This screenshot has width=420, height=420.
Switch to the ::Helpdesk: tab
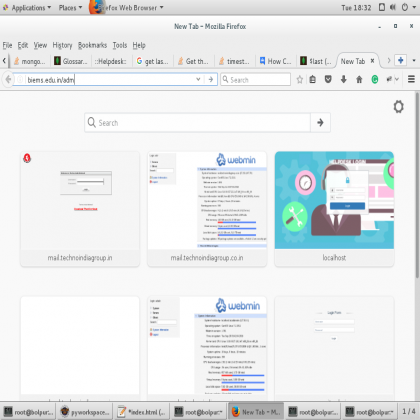click(x=111, y=61)
